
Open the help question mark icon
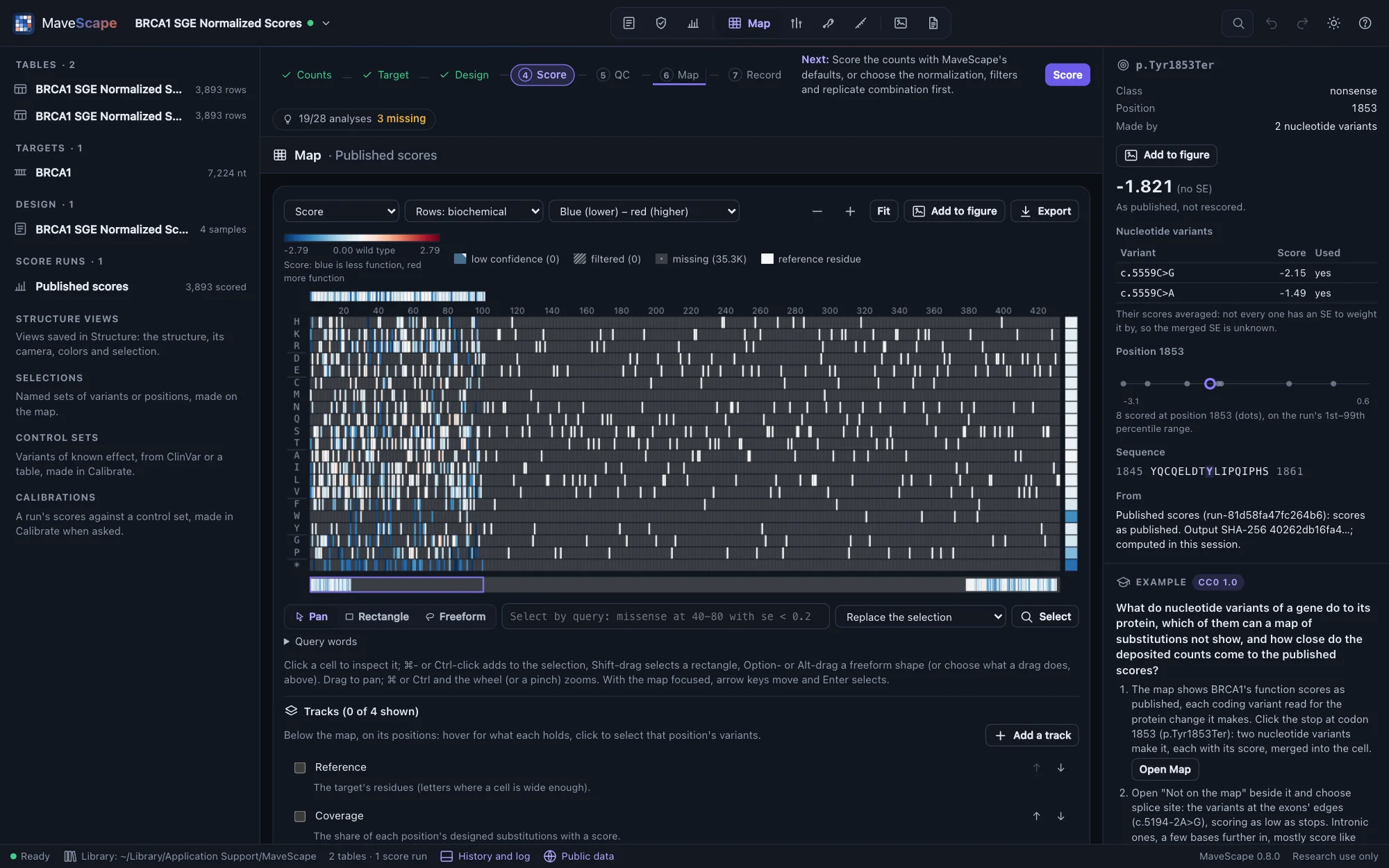(1365, 23)
